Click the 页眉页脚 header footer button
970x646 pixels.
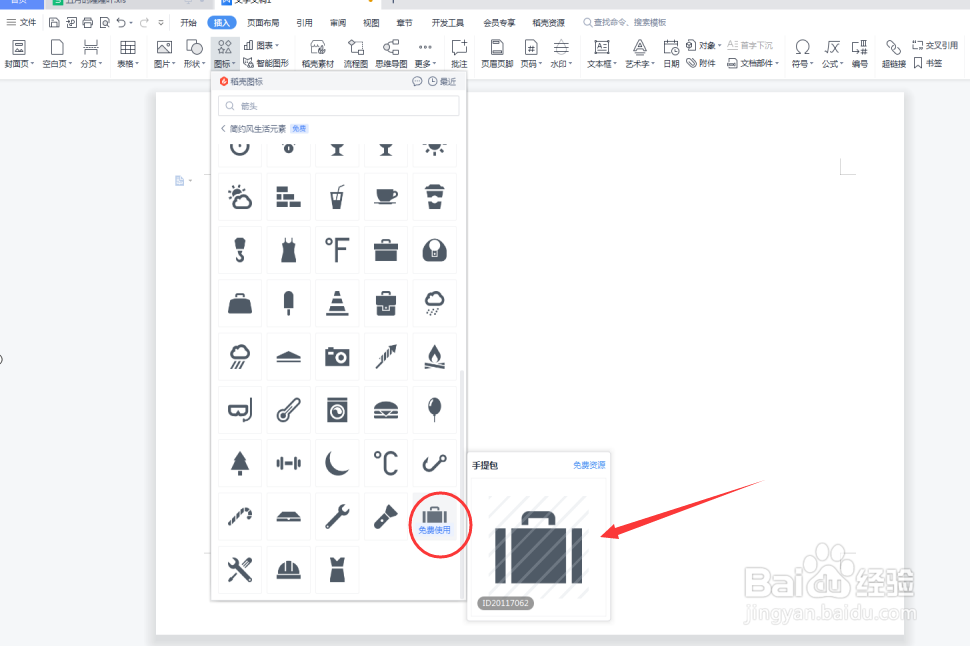click(x=497, y=54)
